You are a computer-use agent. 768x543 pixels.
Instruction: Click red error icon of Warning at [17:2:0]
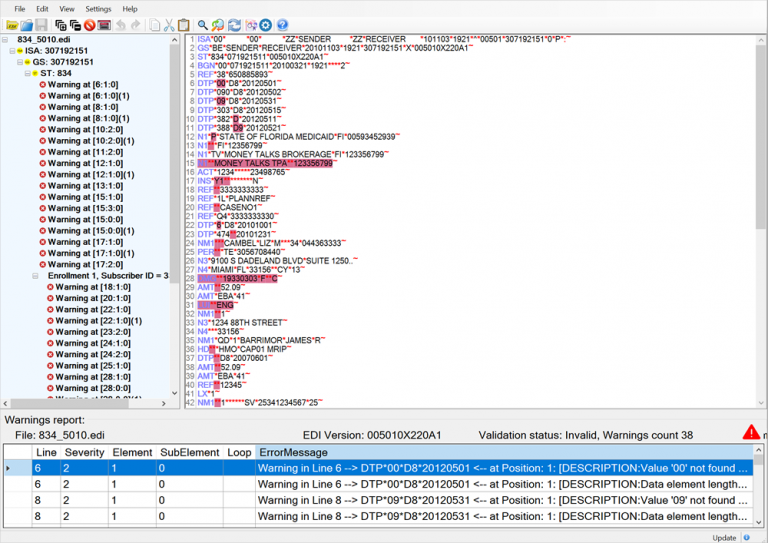point(43,264)
